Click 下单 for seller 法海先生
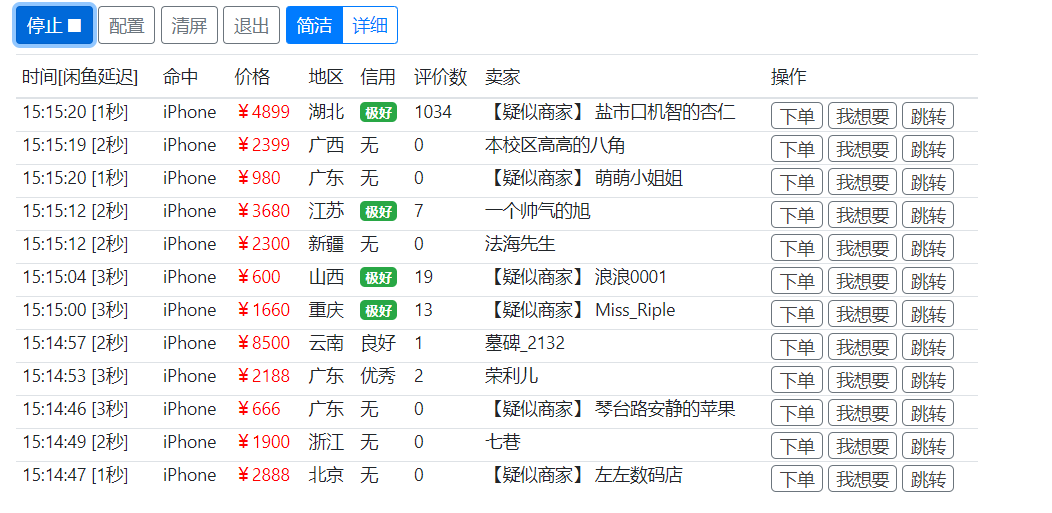This screenshot has width=1052, height=513. tap(796, 248)
